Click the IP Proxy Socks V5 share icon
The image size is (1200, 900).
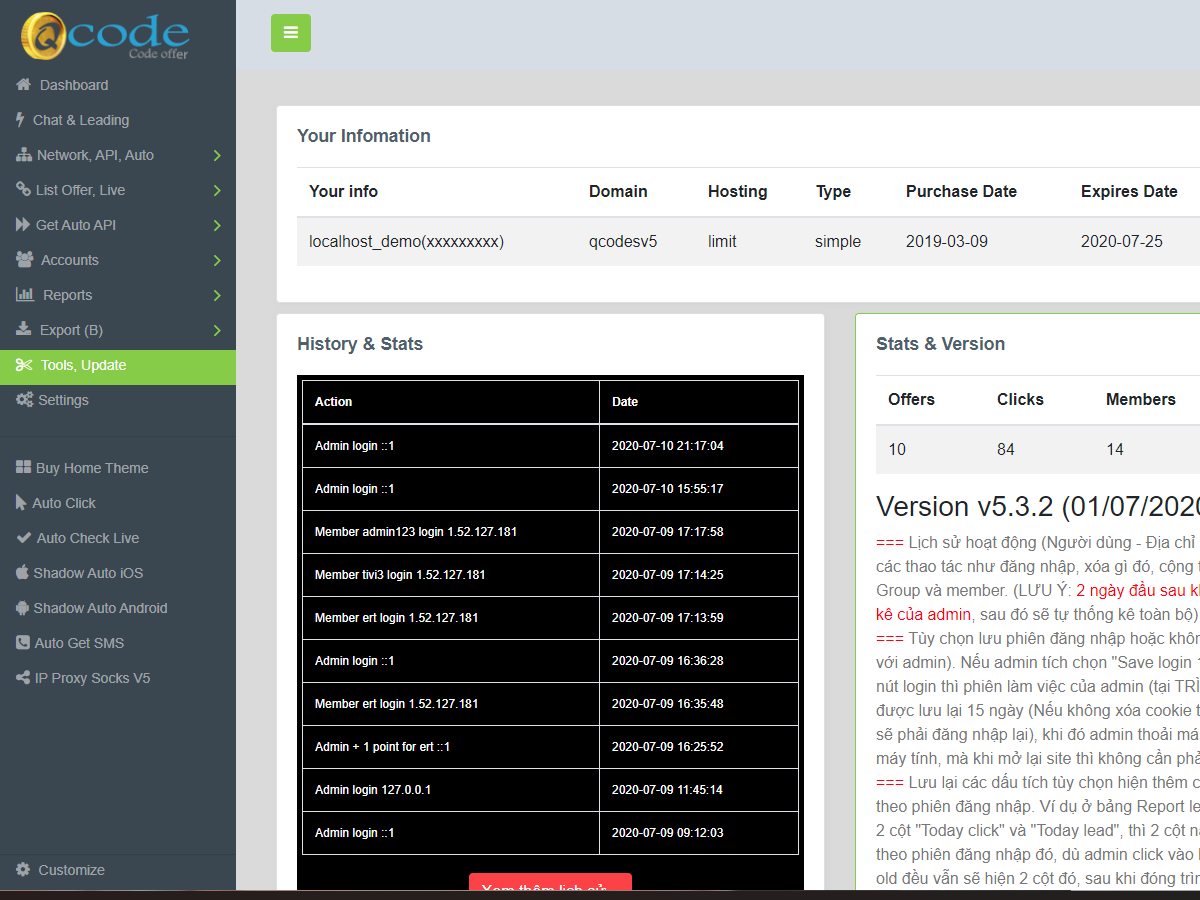click(23, 678)
